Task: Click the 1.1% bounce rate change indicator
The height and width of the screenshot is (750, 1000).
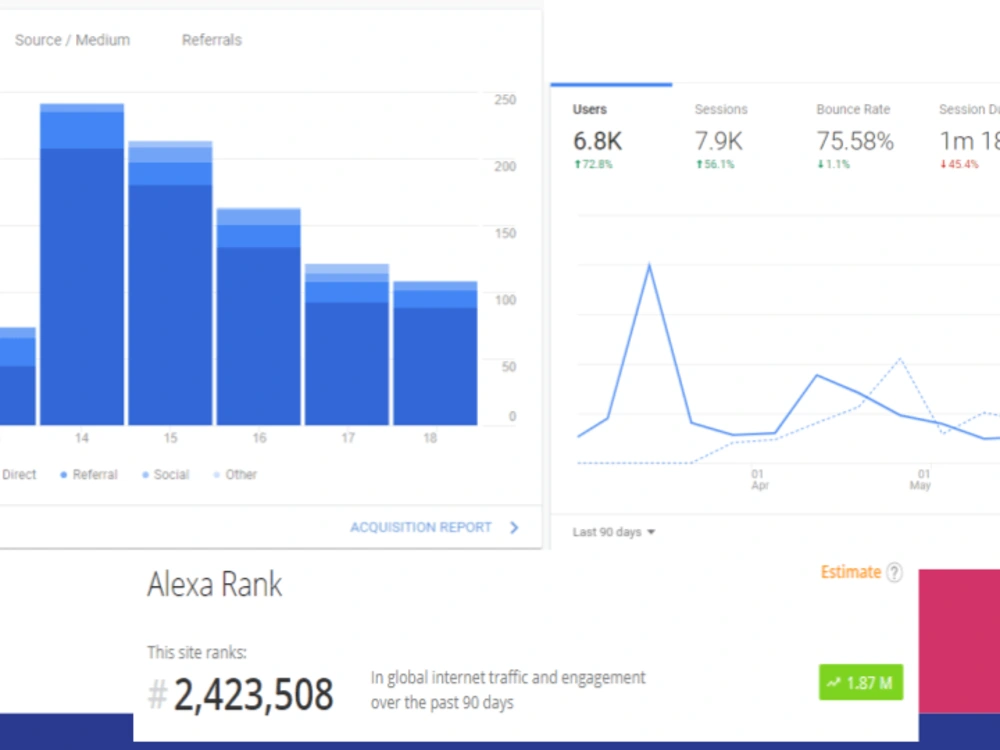Action: coord(834,165)
